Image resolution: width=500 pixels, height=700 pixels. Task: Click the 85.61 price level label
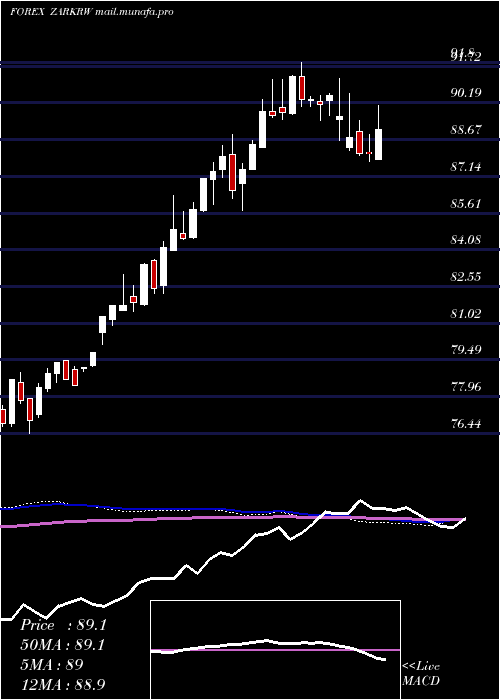[x=465, y=204]
